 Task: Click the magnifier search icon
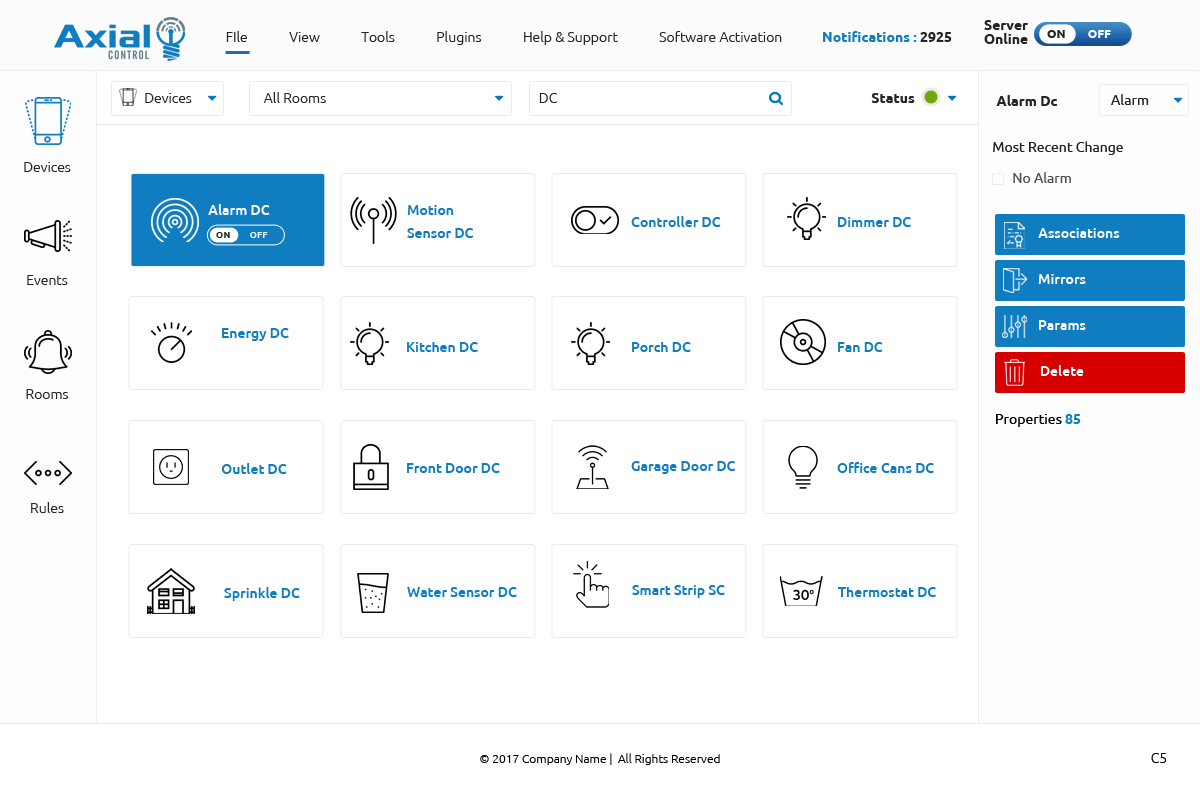tap(775, 98)
